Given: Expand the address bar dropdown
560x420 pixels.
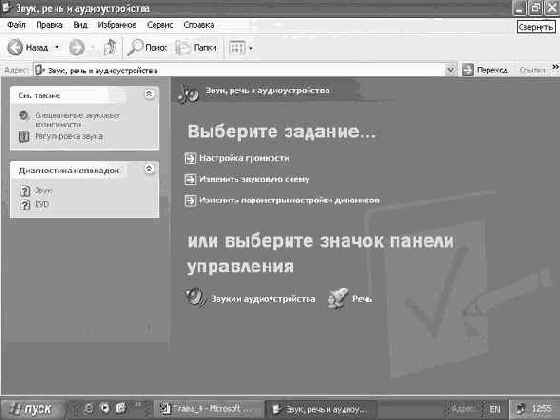Looking at the screenshot, I should click(451, 70).
